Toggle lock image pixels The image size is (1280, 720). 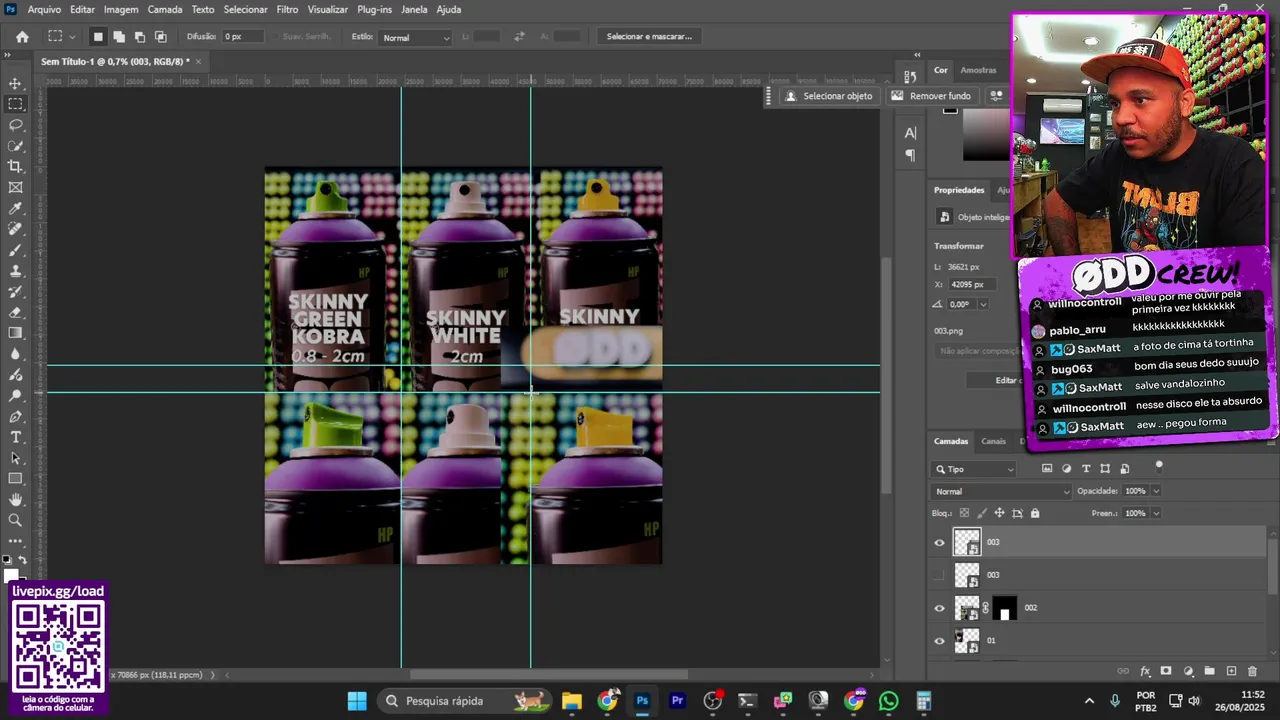click(x=981, y=513)
